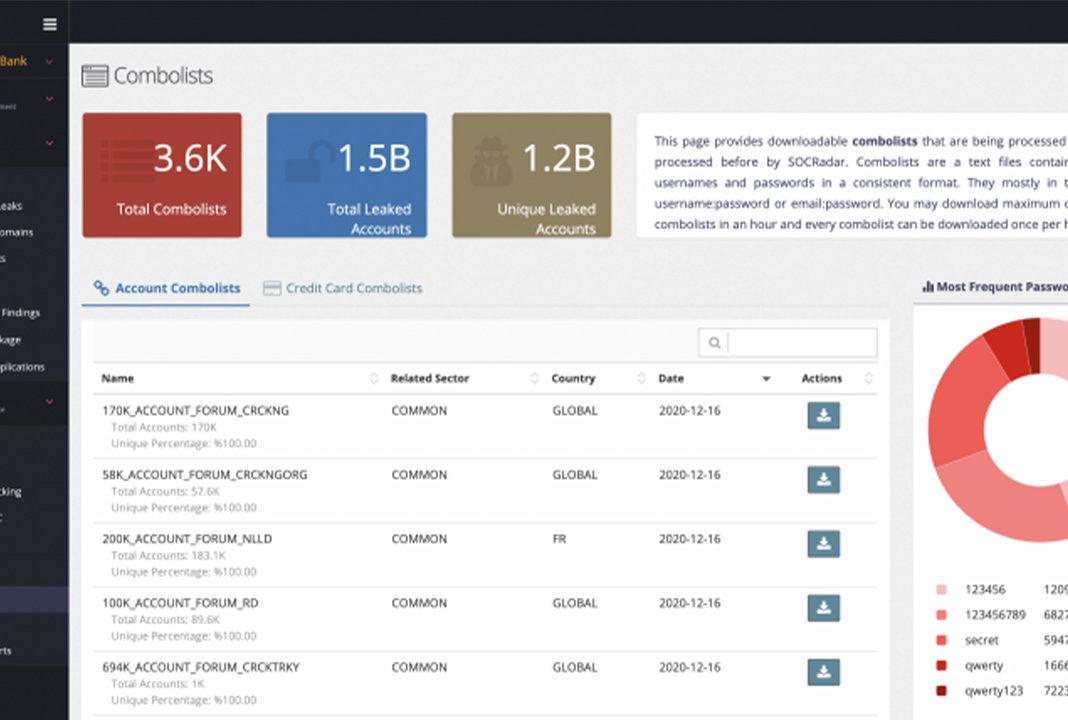
Task: Expand the sidebar section below Bank
Action: click(x=49, y=99)
